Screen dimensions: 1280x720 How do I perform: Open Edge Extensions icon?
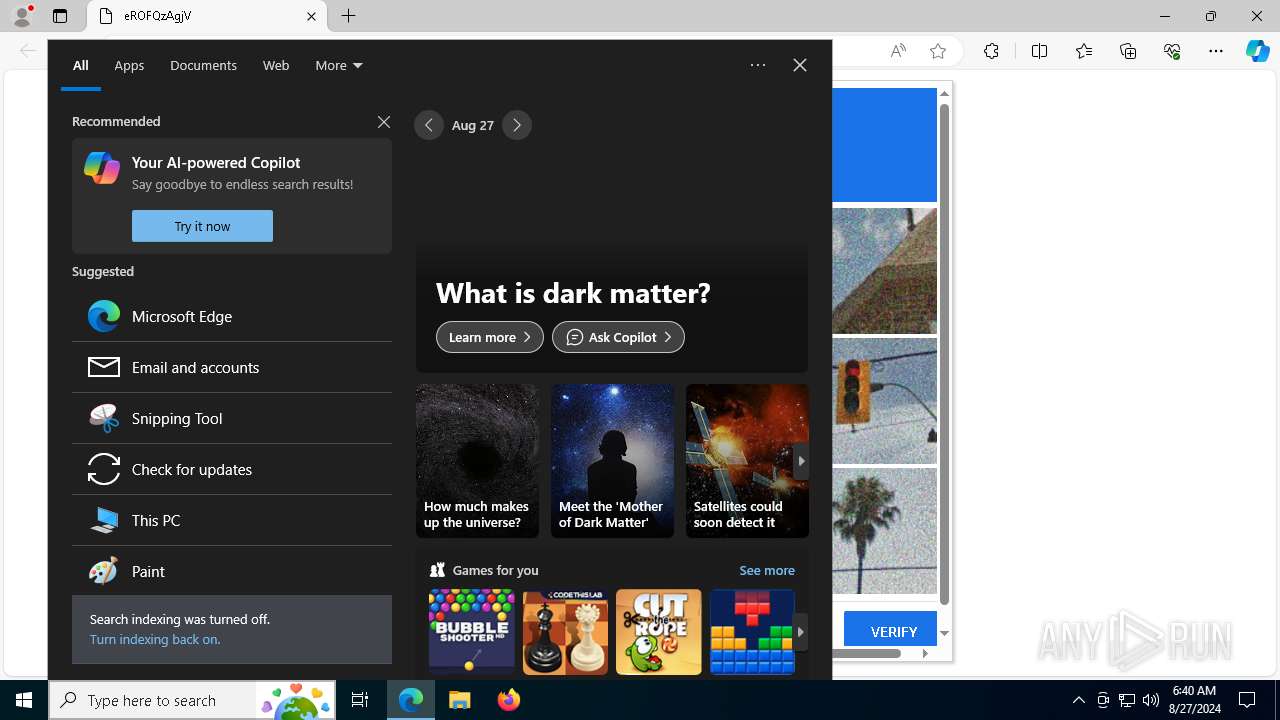(x=991, y=51)
